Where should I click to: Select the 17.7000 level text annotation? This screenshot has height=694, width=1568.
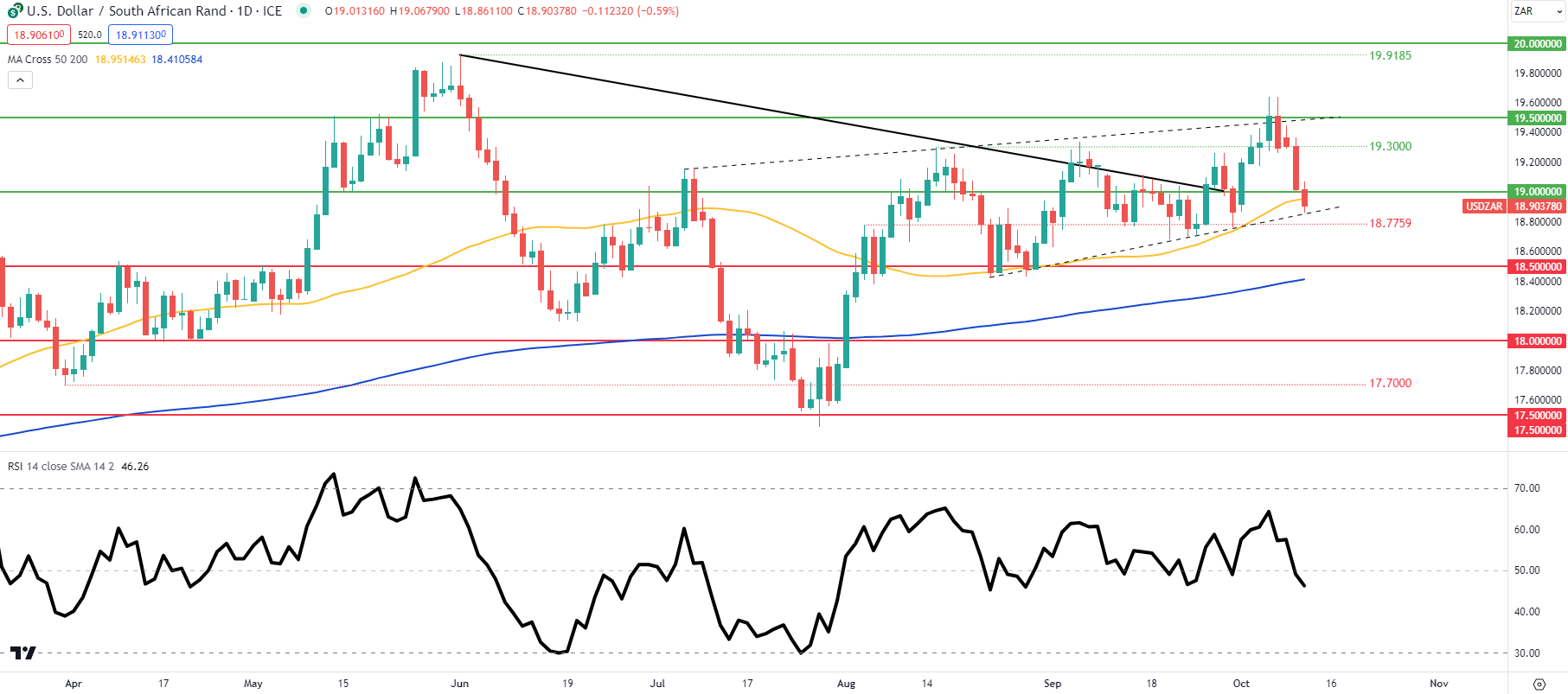click(x=1390, y=383)
